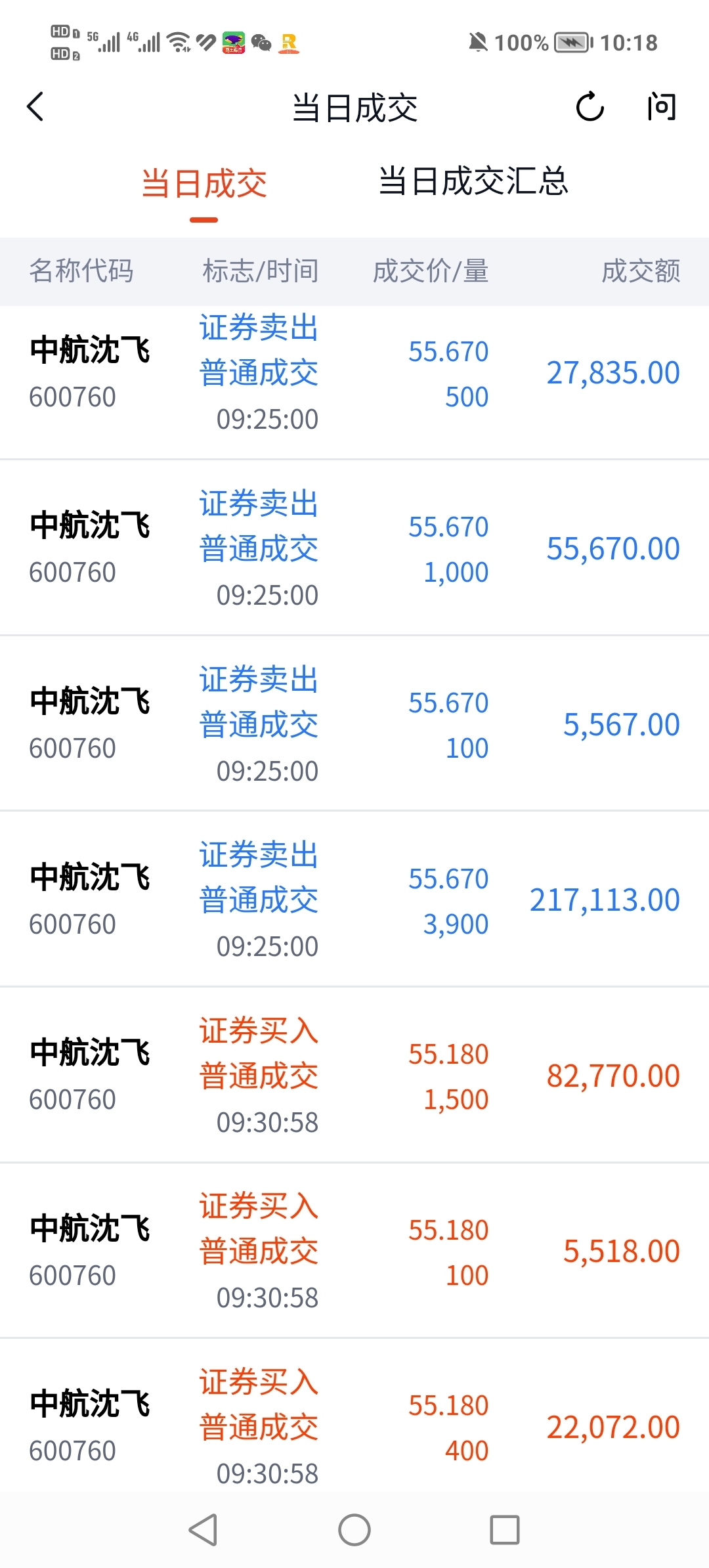The image size is (709, 1568).
Task: Tap the back arrow icon
Action: (36, 107)
